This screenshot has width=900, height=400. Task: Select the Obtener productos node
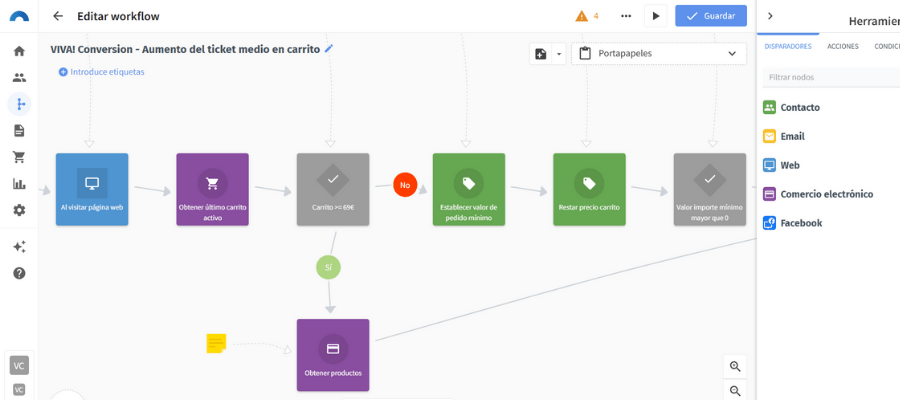(x=333, y=355)
